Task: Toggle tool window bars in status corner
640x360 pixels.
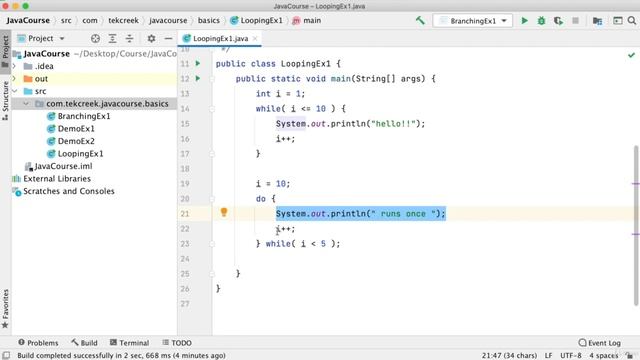Action: tap(6, 355)
